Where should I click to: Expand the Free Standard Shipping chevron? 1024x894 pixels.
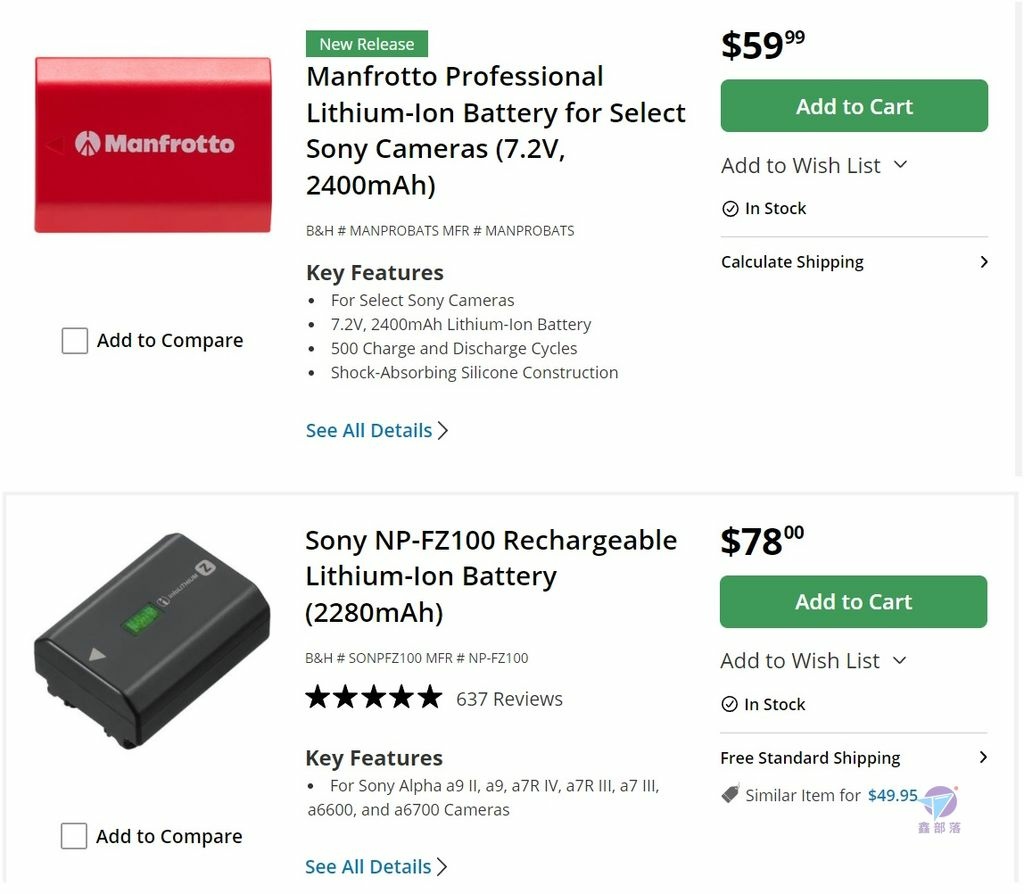pyautogui.click(x=984, y=758)
